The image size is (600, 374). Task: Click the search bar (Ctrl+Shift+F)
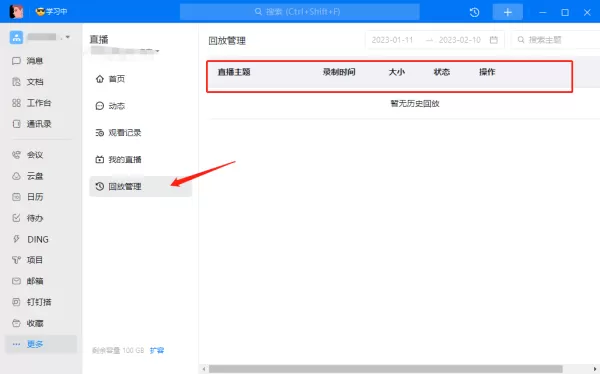300,11
